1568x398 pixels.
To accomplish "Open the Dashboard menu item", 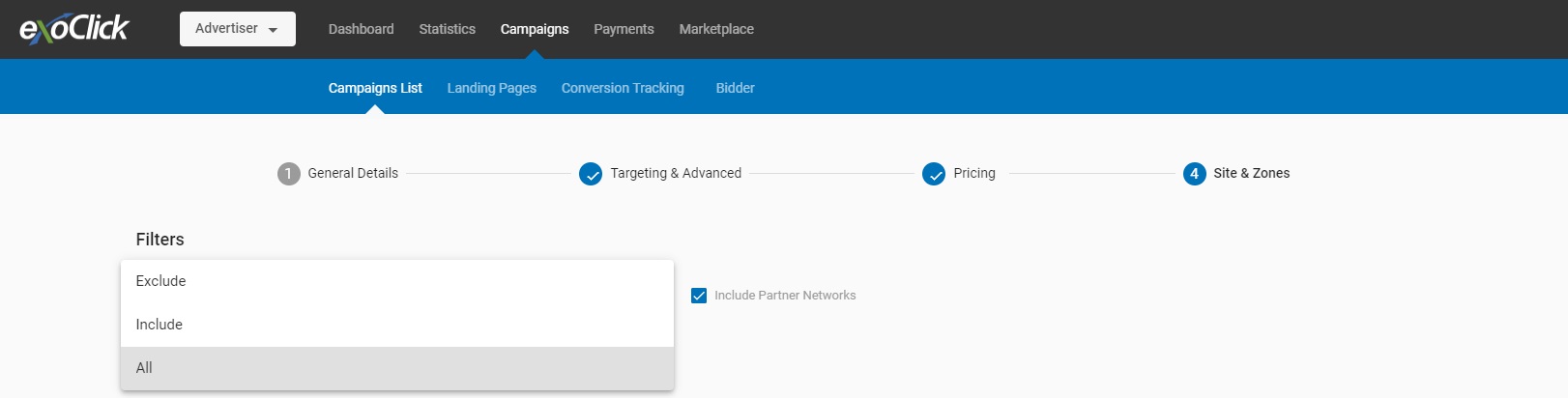I will click(x=362, y=29).
